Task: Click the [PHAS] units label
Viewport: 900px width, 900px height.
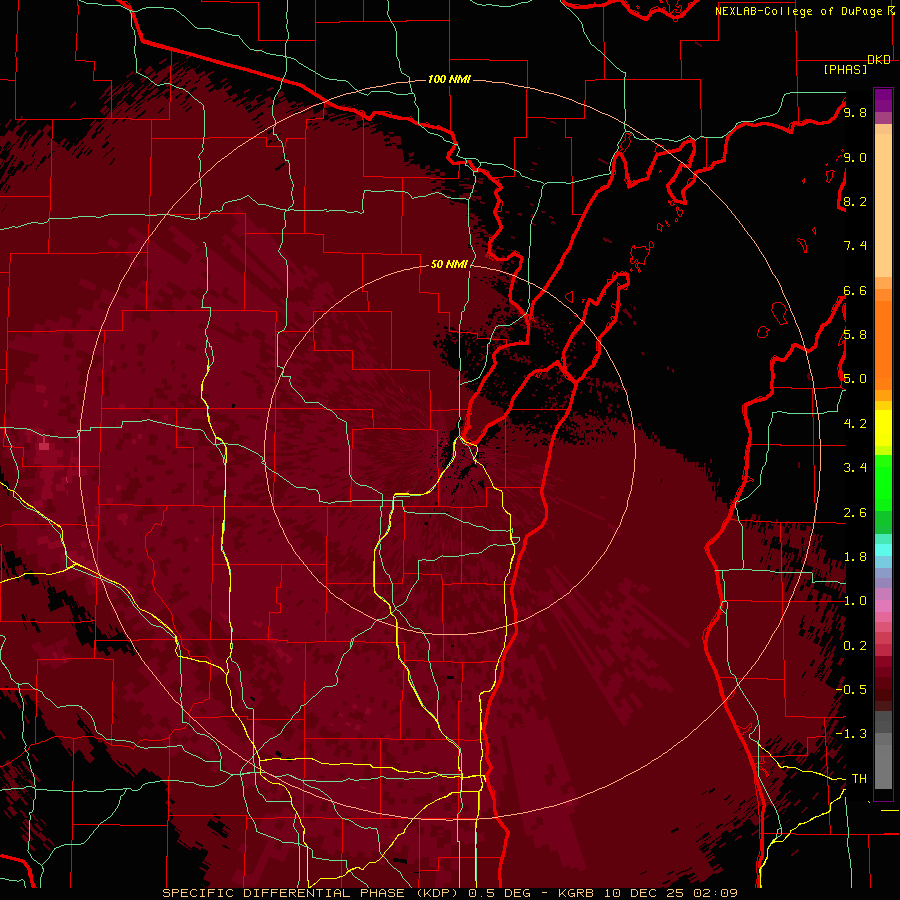Action: (845, 69)
